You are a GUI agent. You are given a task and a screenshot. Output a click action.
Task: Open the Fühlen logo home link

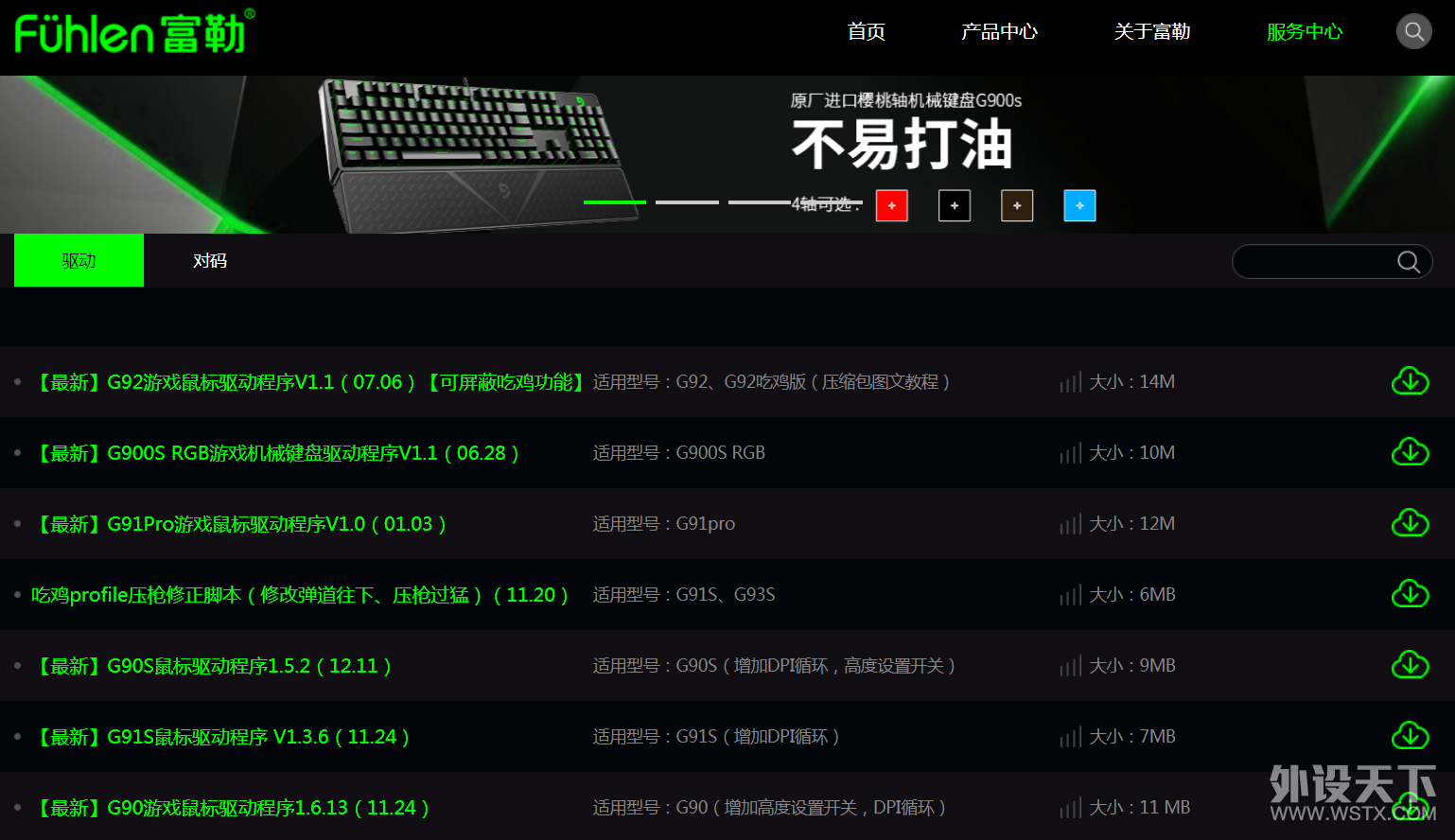[134, 31]
